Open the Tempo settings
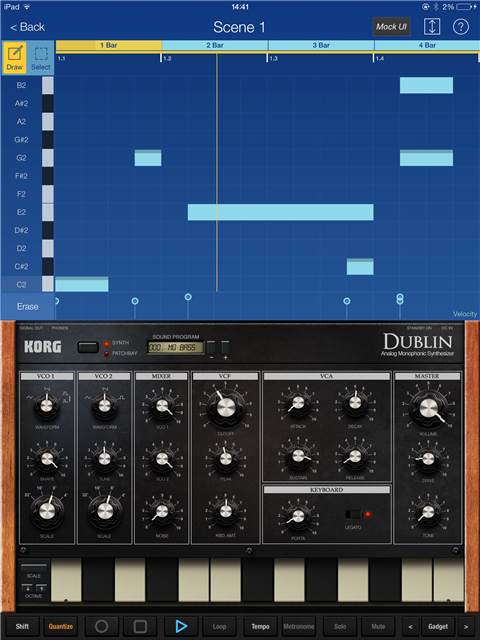The width and height of the screenshot is (480, 640). pyautogui.click(x=260, y=627)
